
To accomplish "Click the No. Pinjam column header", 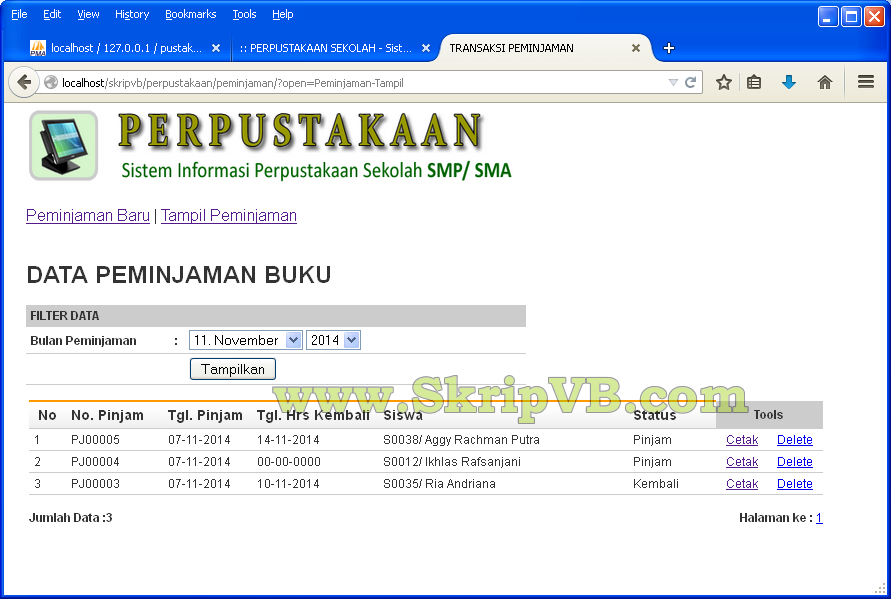I will click(107, 415).
